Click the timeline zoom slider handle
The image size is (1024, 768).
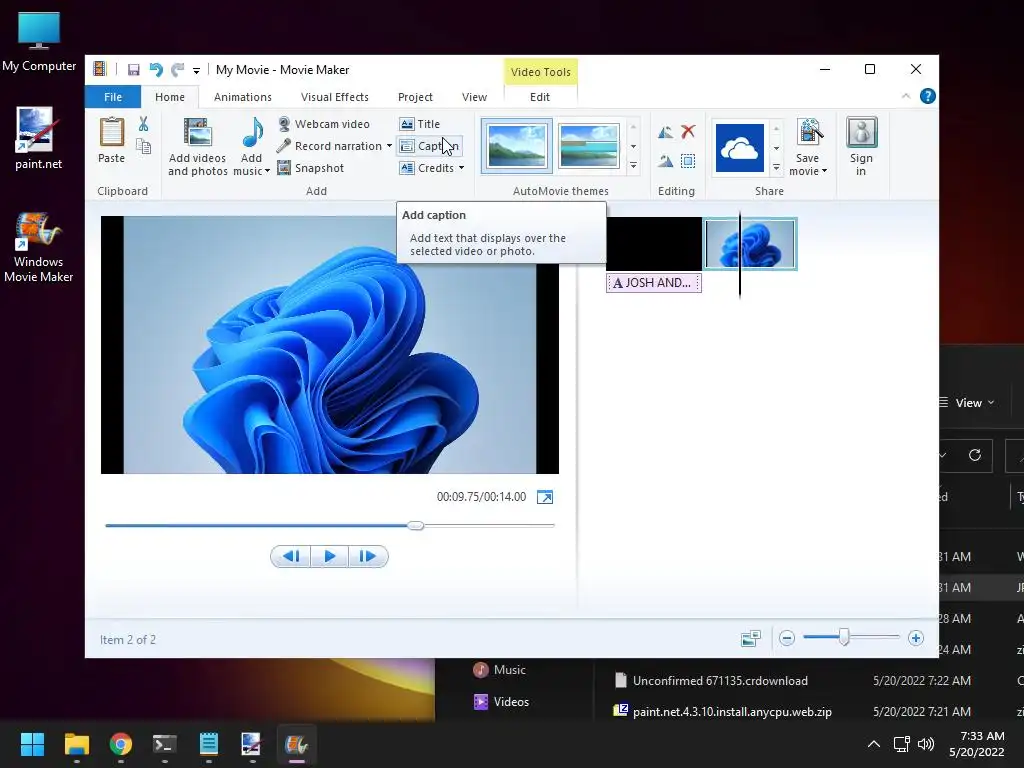coord(844,637)
